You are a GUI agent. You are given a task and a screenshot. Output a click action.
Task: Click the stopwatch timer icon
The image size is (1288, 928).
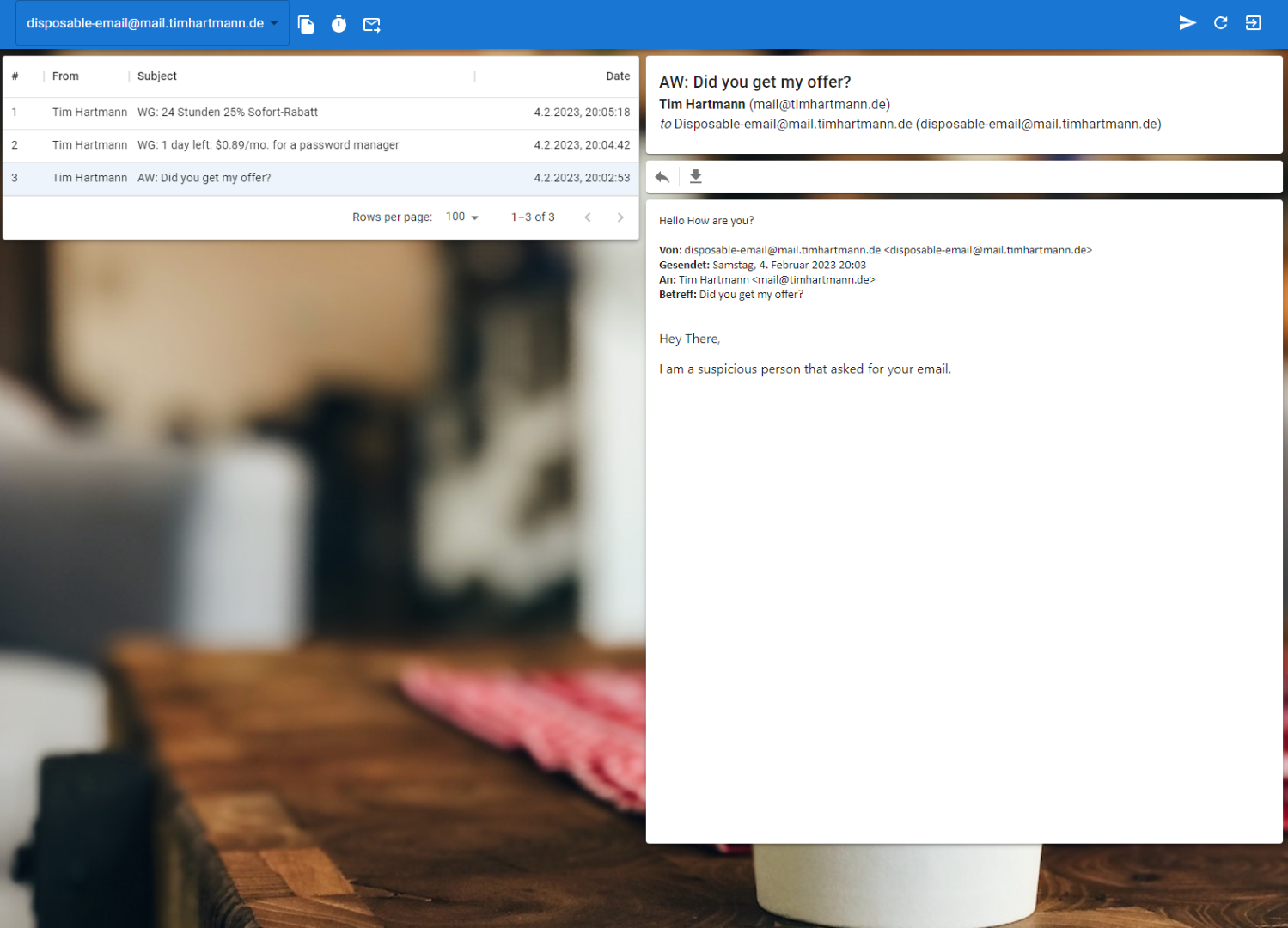coord(339,24)
